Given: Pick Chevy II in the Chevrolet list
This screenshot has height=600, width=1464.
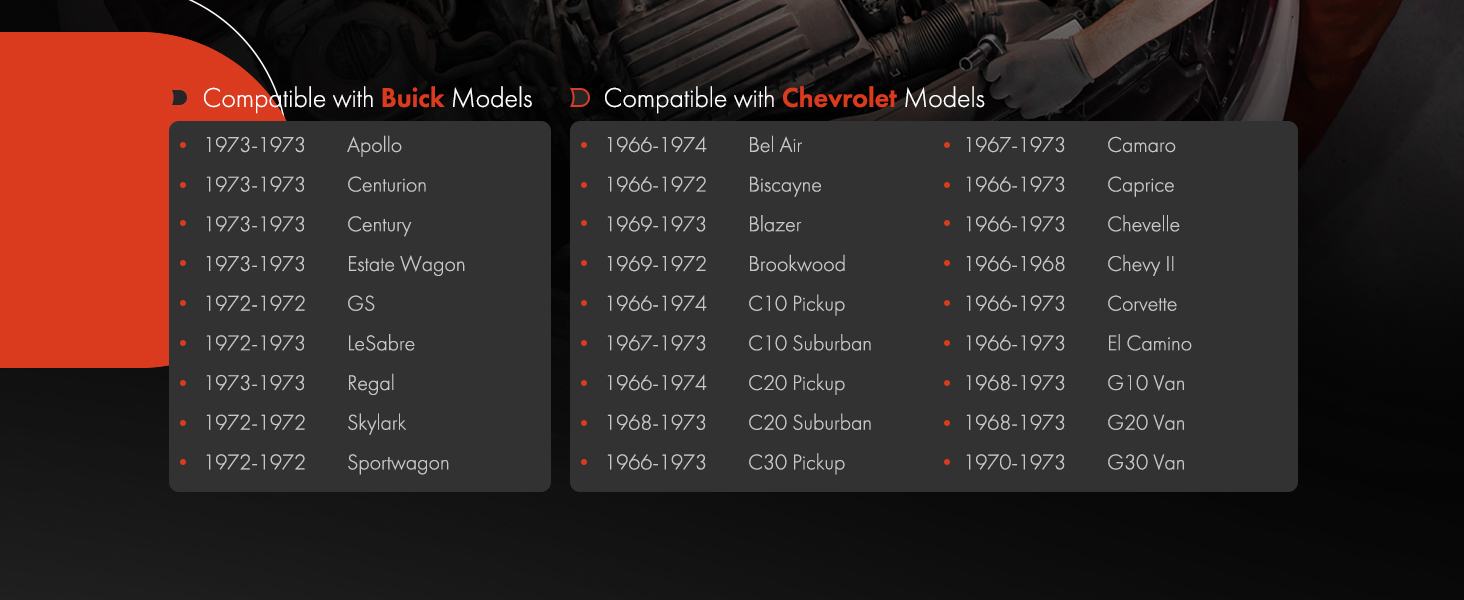Looking at the screenshot, I should (1141, 265).
